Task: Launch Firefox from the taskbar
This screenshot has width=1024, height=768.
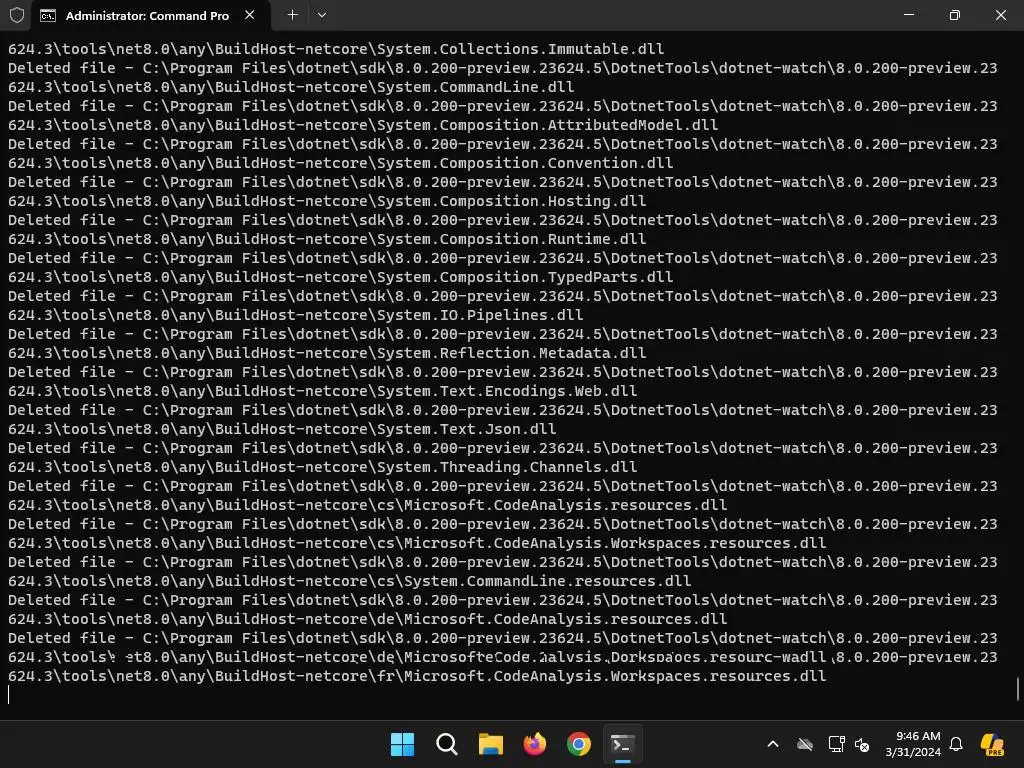Action: click(535, 744)
